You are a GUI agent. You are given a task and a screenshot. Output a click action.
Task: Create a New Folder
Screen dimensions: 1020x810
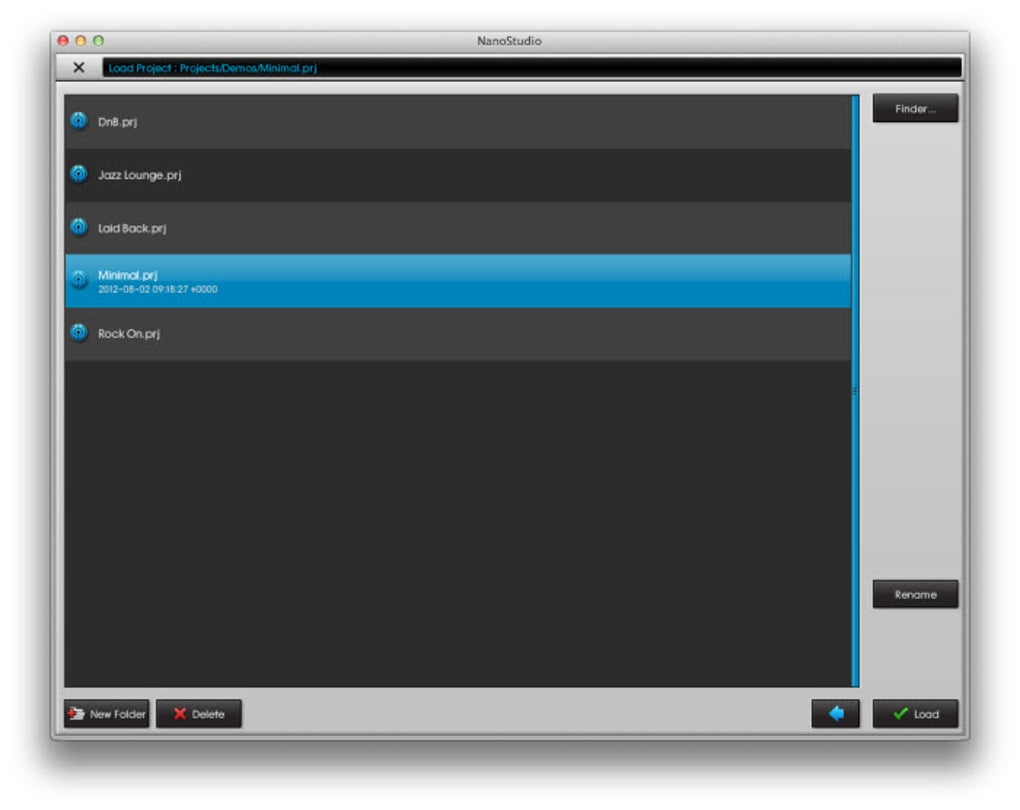coord(107,714)
